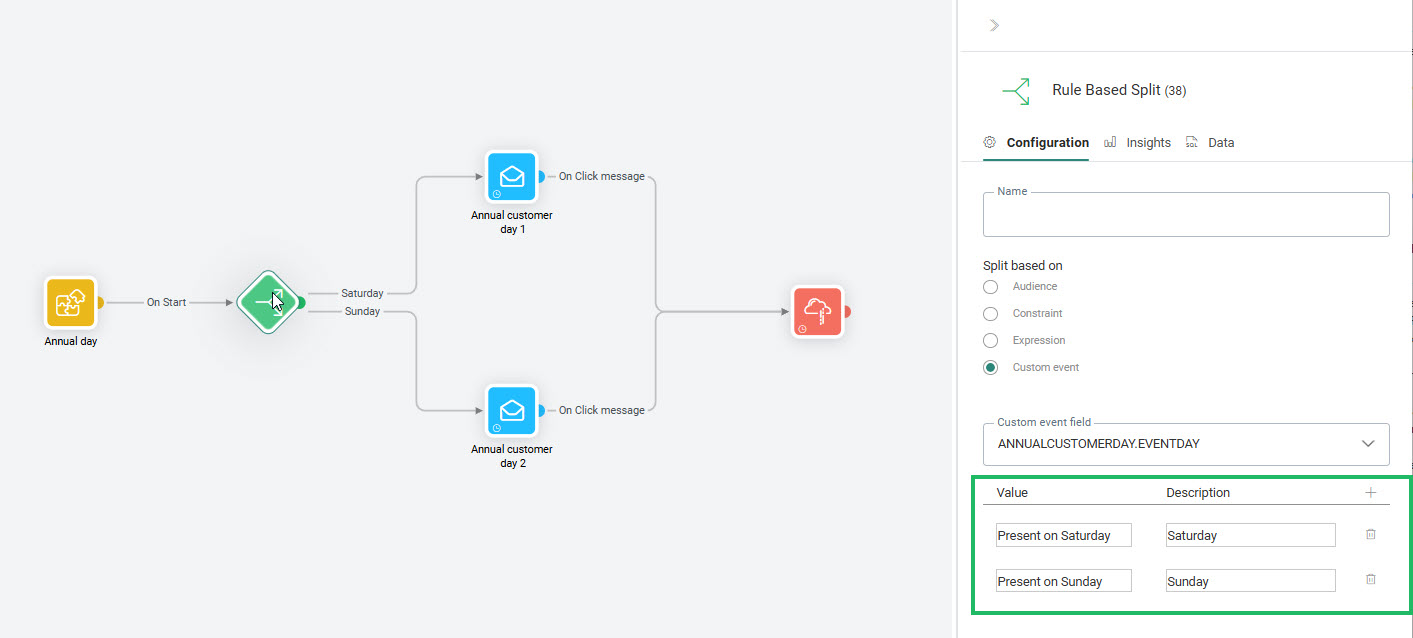Click the Name input field
The image size is (1413, 638).
pos(1186,216)
